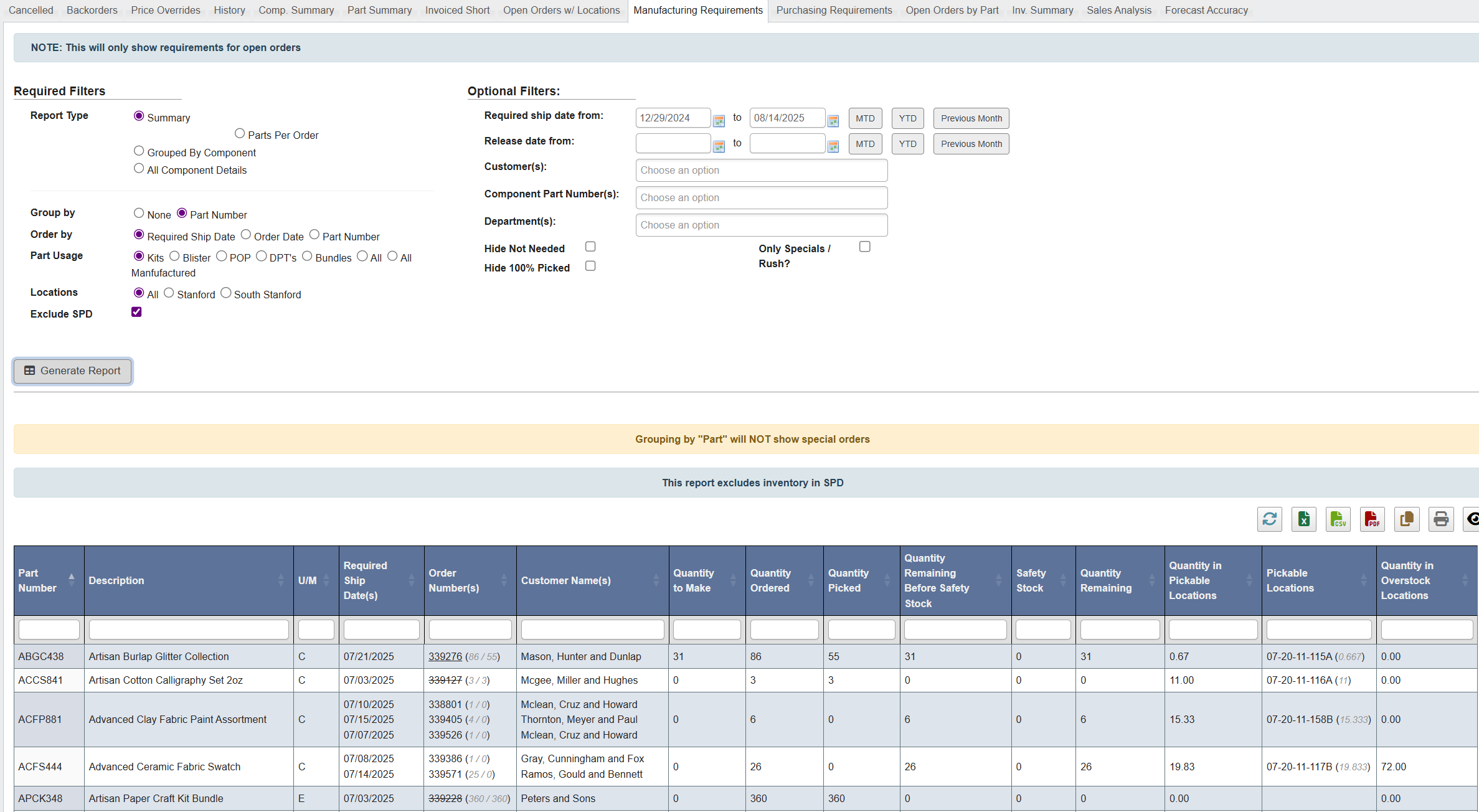1479x812 pixels.
Task: Switch to the Purchasing Requirements tab
Action: pyautogui.click(x=834, y=10)
